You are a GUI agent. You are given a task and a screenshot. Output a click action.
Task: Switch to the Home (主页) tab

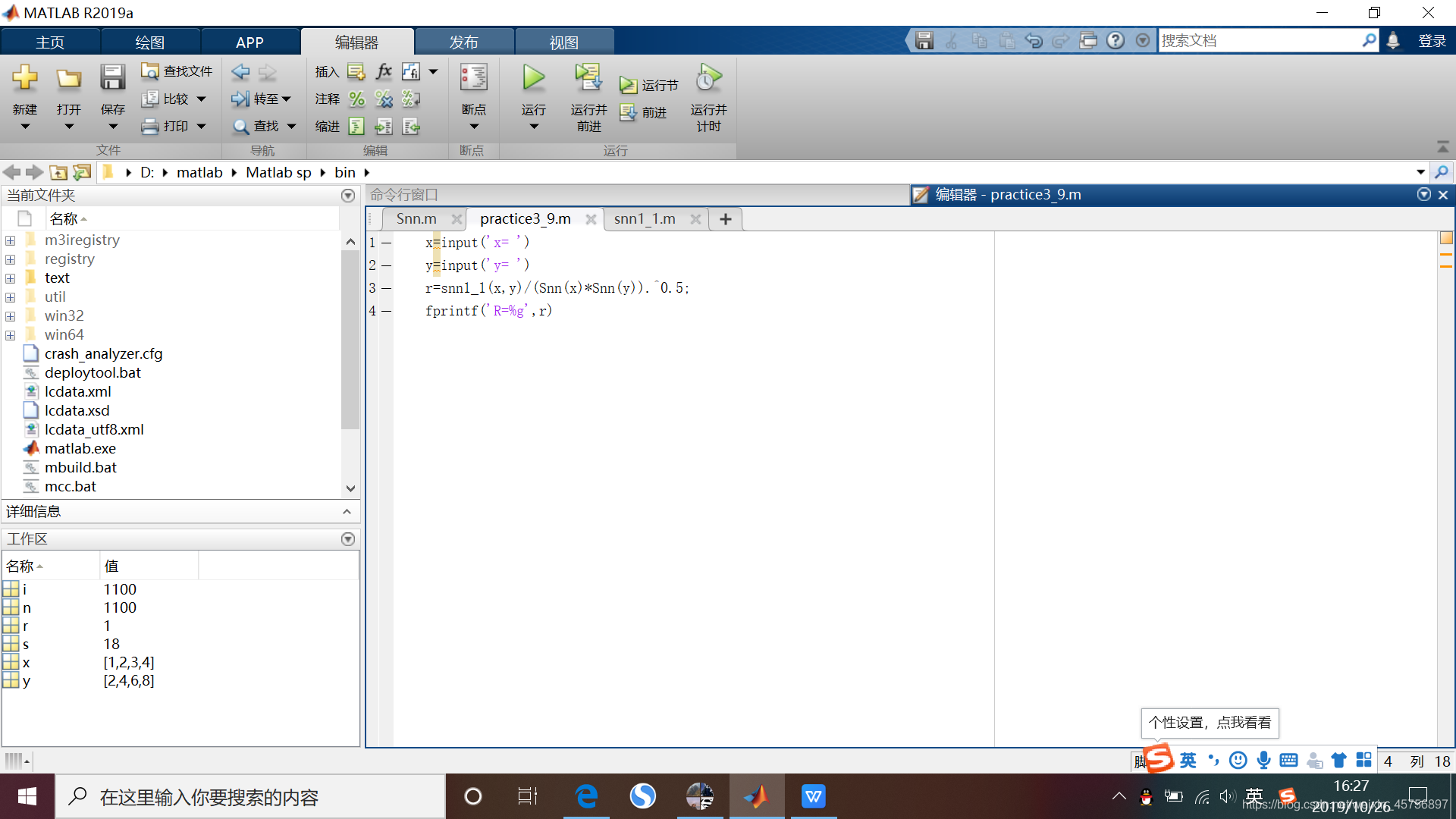[x=50, y=42]
